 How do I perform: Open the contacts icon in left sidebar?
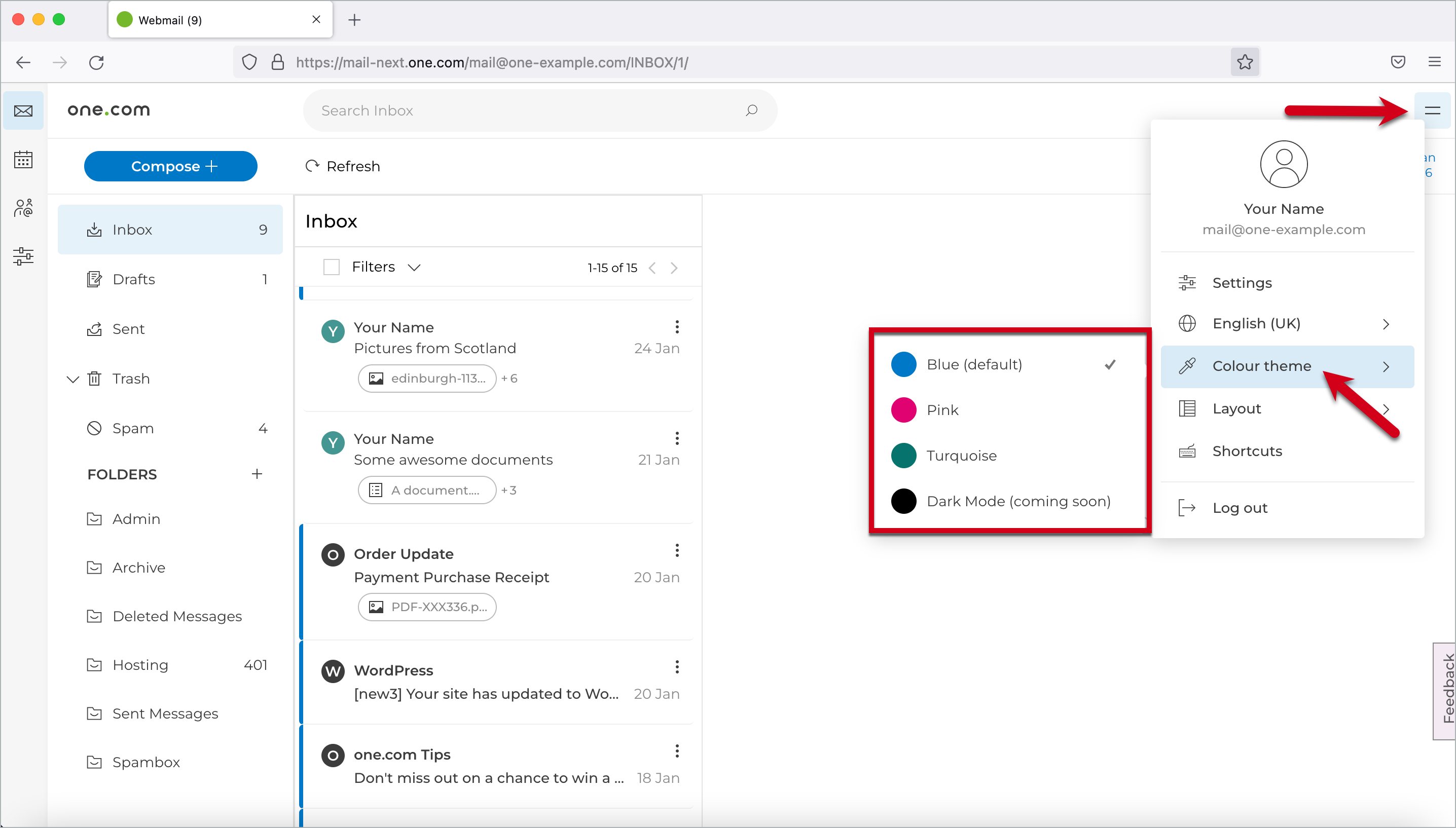point(23,208)
